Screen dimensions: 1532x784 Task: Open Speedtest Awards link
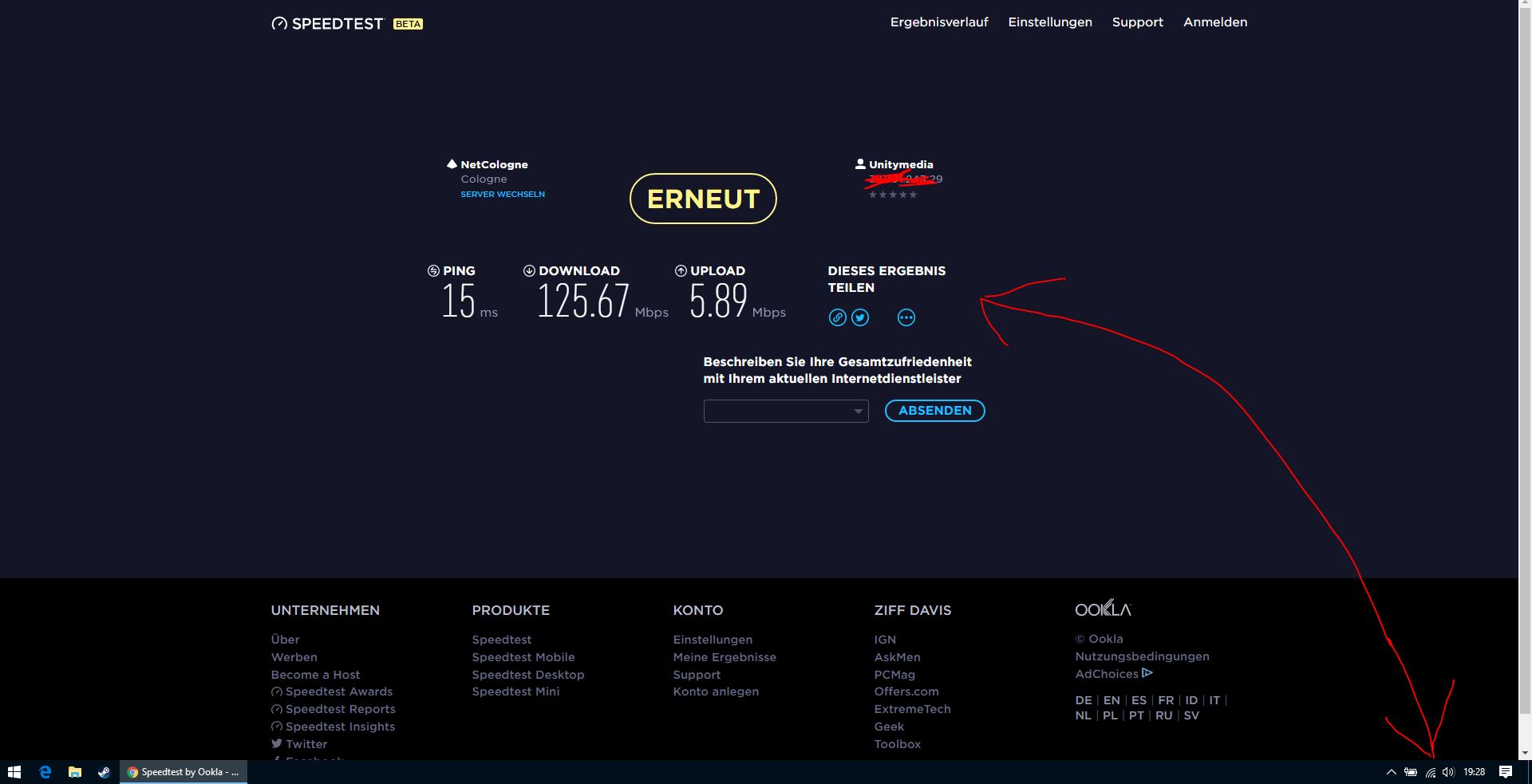coord(332,691)
